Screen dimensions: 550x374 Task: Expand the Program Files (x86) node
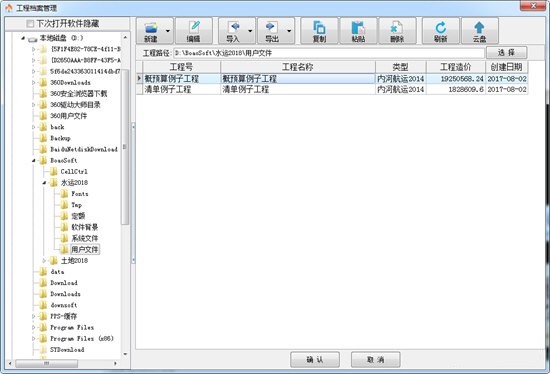pyautogui.click(x=34, y=339)
